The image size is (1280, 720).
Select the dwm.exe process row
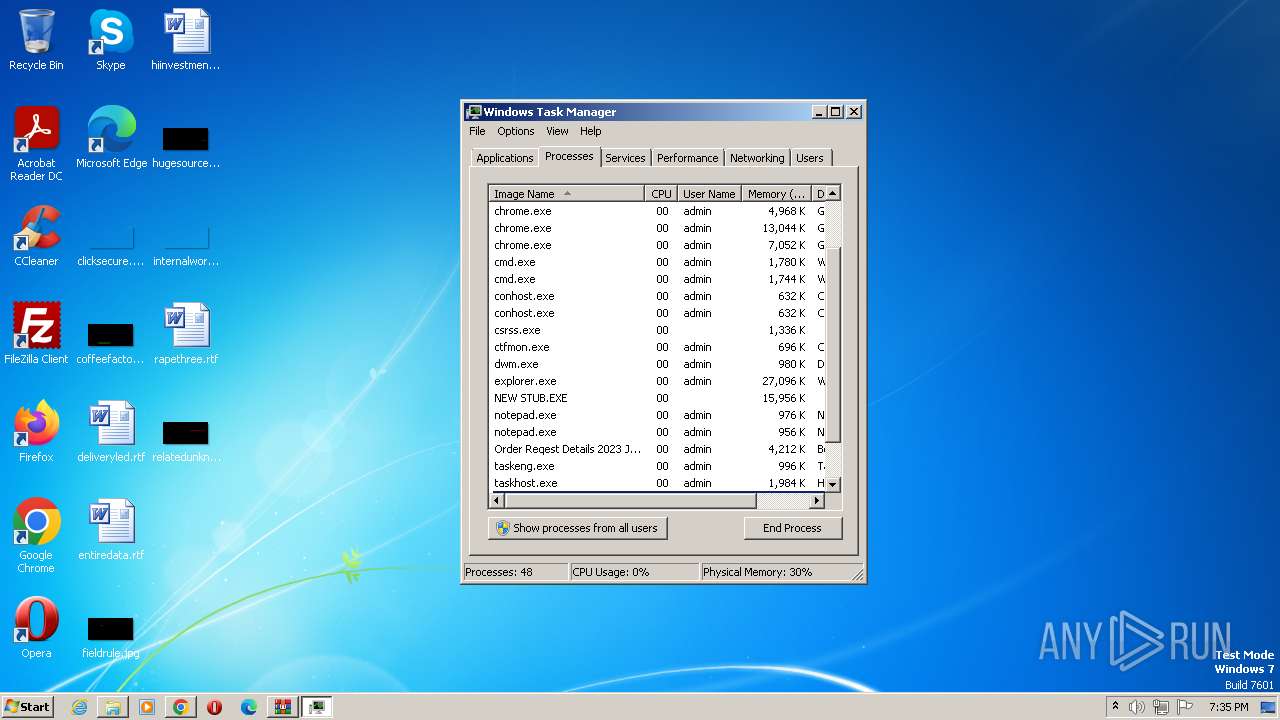click(x=657, y=364)
